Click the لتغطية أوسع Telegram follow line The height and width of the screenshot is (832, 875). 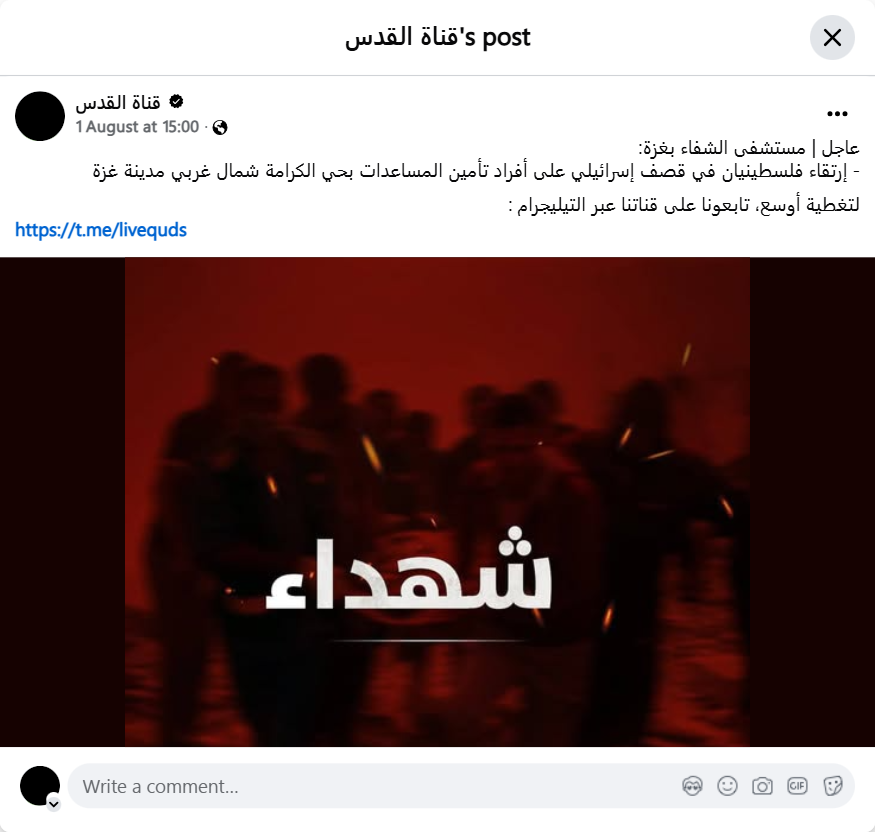point(684,206)
